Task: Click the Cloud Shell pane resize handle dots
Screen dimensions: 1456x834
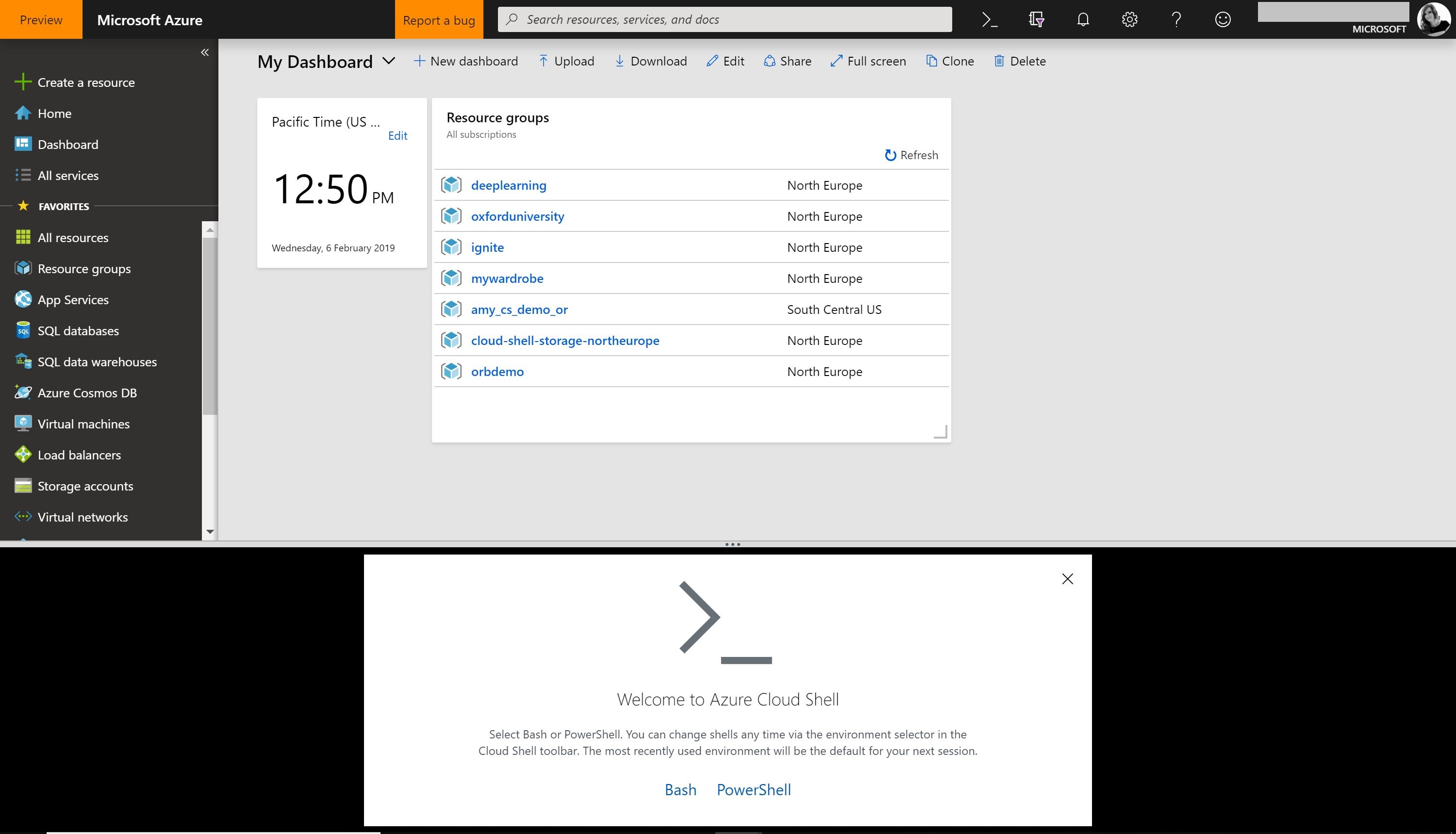Action: tap(732, 544)
